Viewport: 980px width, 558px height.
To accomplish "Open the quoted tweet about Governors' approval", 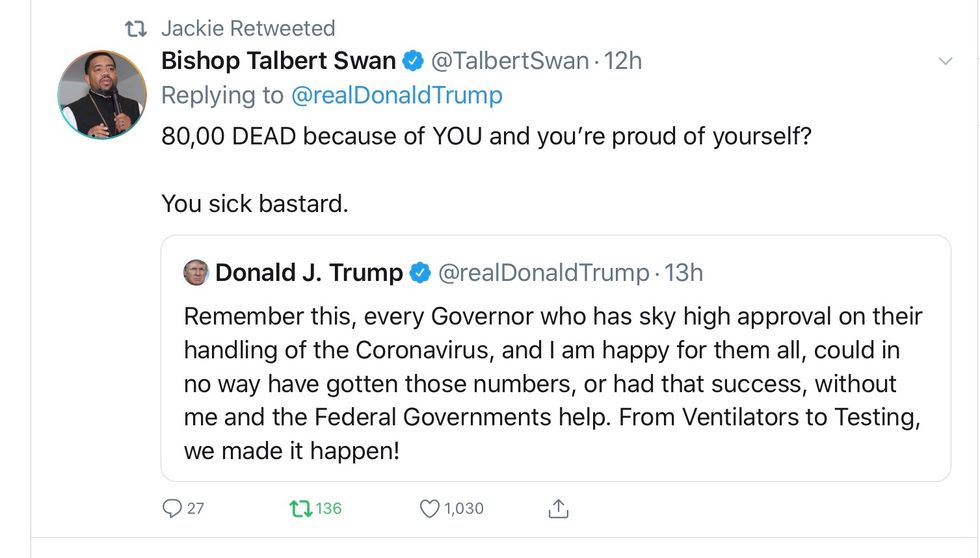I will [553, 383].
